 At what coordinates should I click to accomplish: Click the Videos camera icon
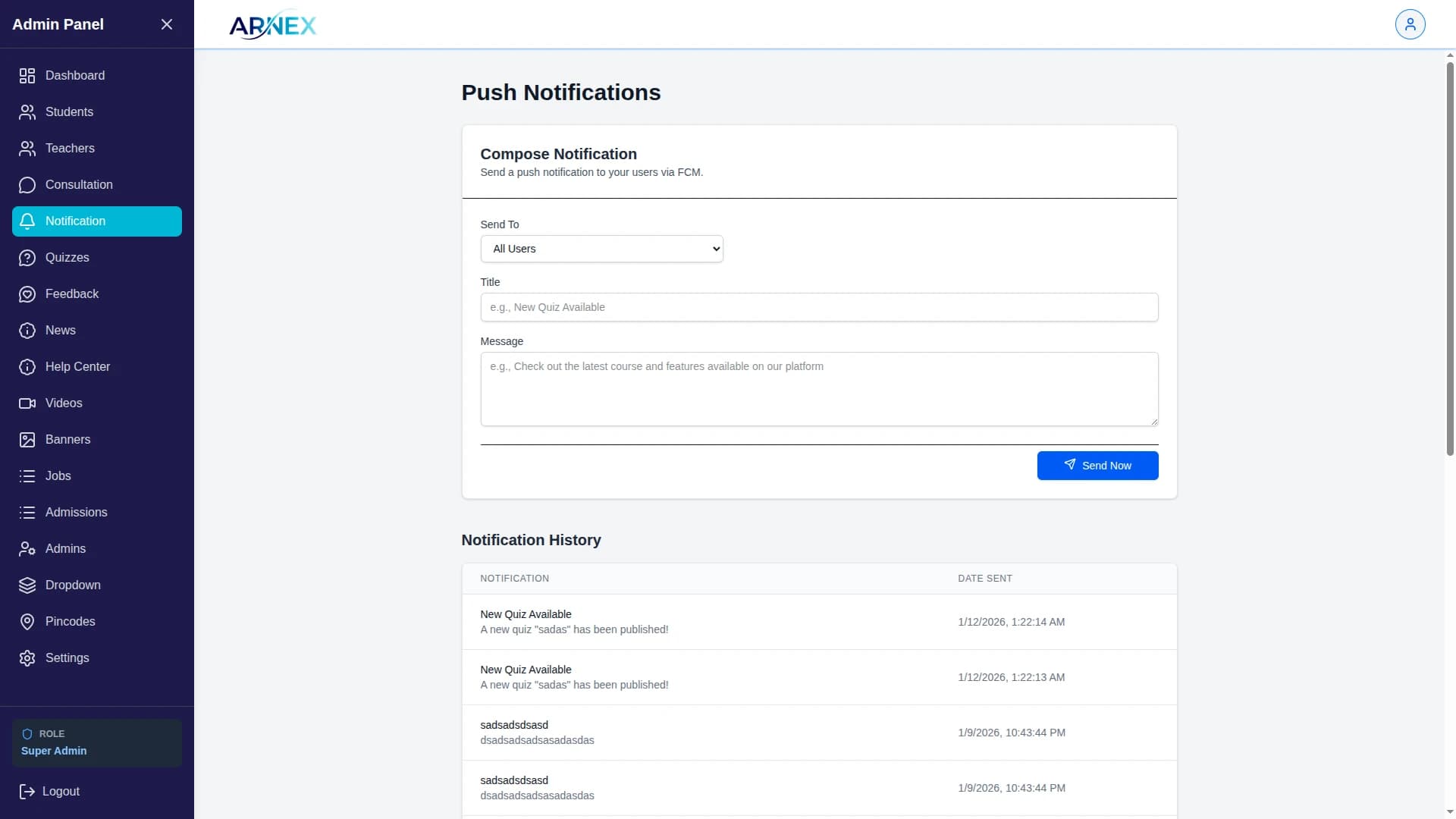(27, 403)
